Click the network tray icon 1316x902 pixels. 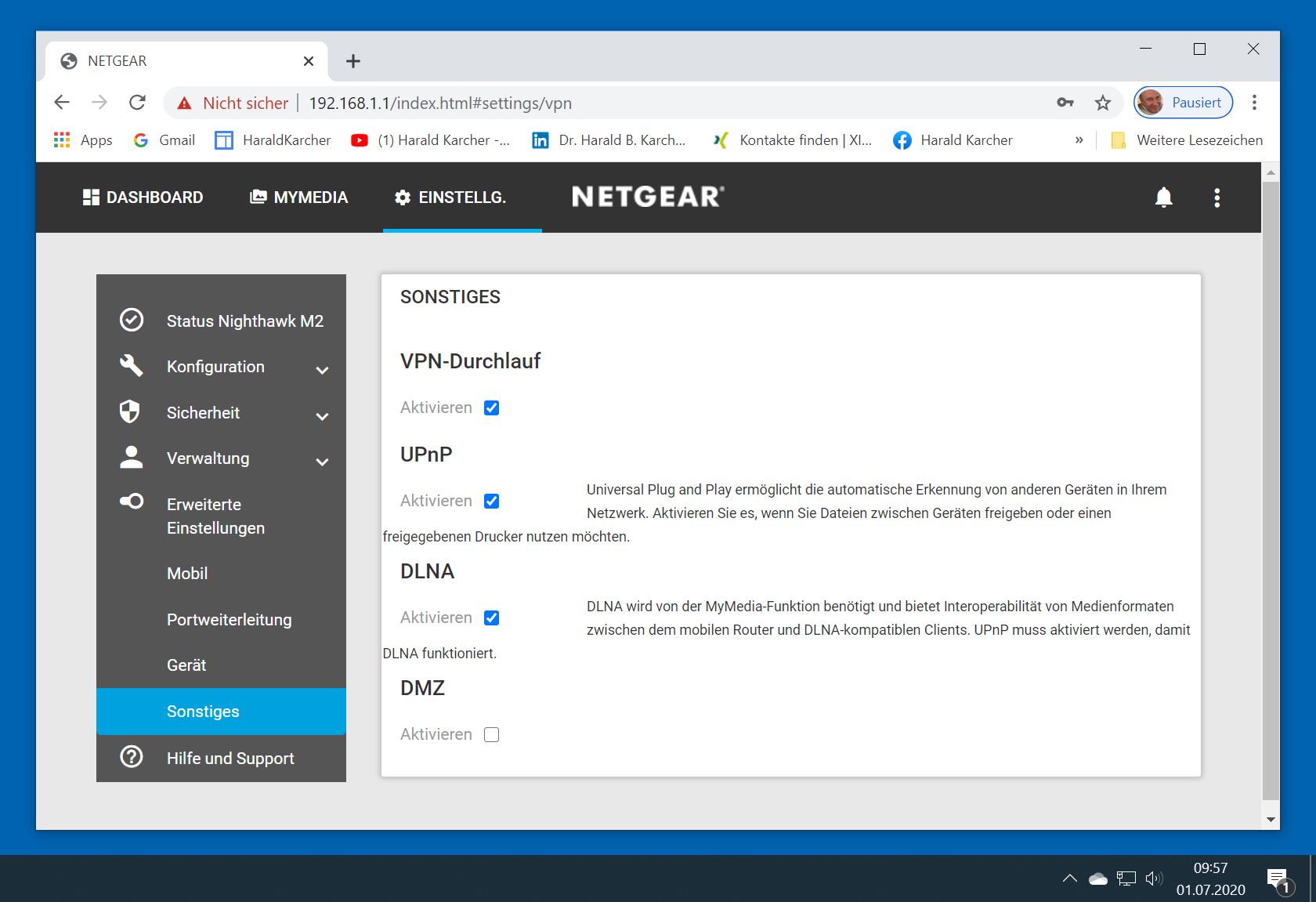[1126, 878]
